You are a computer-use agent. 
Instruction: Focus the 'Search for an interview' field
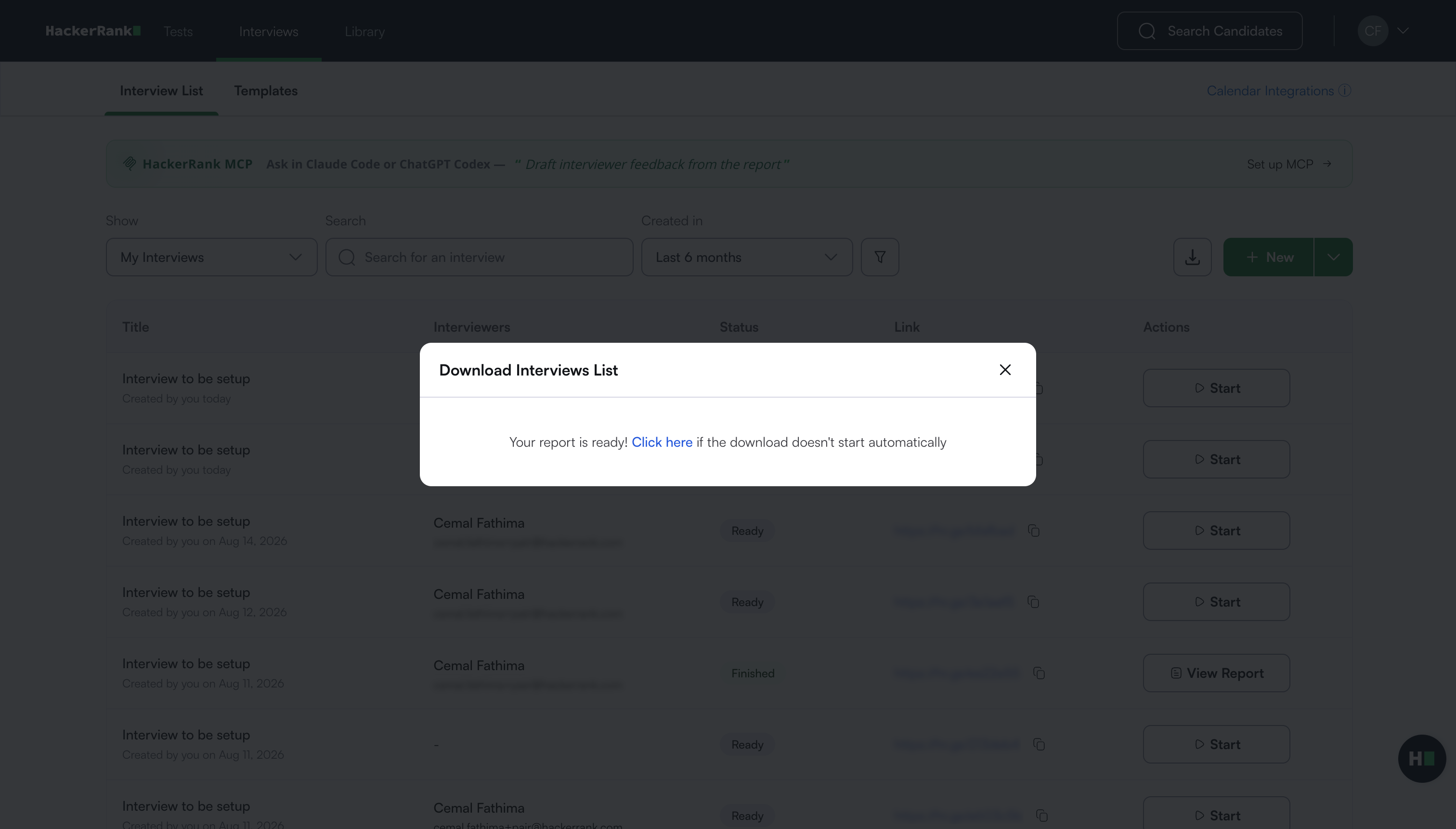(479, 258)
